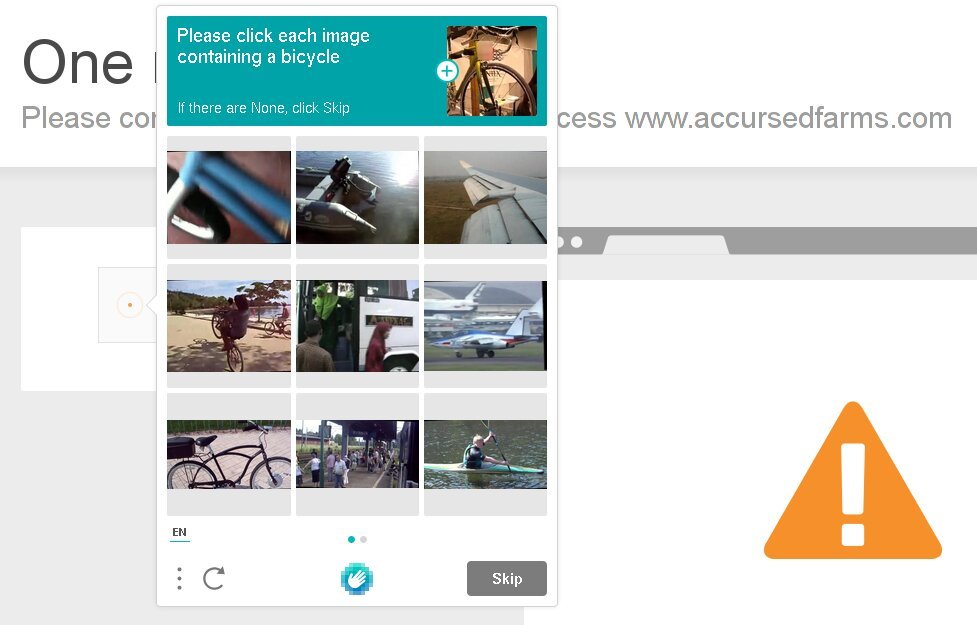Click the hCaptcha hand logo
Screen dimensions: 977x625
coord(357,578)
